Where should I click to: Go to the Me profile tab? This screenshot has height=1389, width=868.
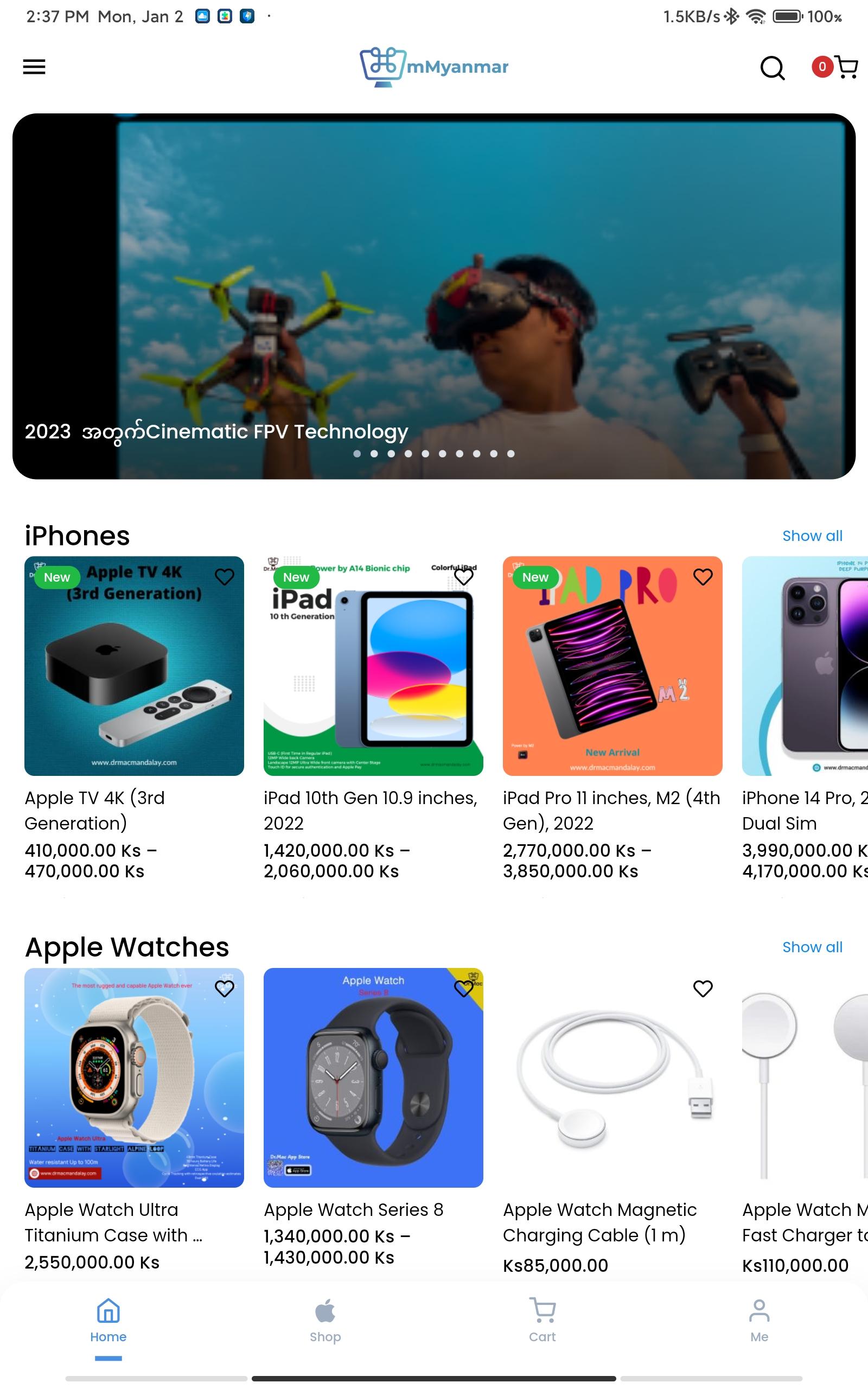point(759,1320)
